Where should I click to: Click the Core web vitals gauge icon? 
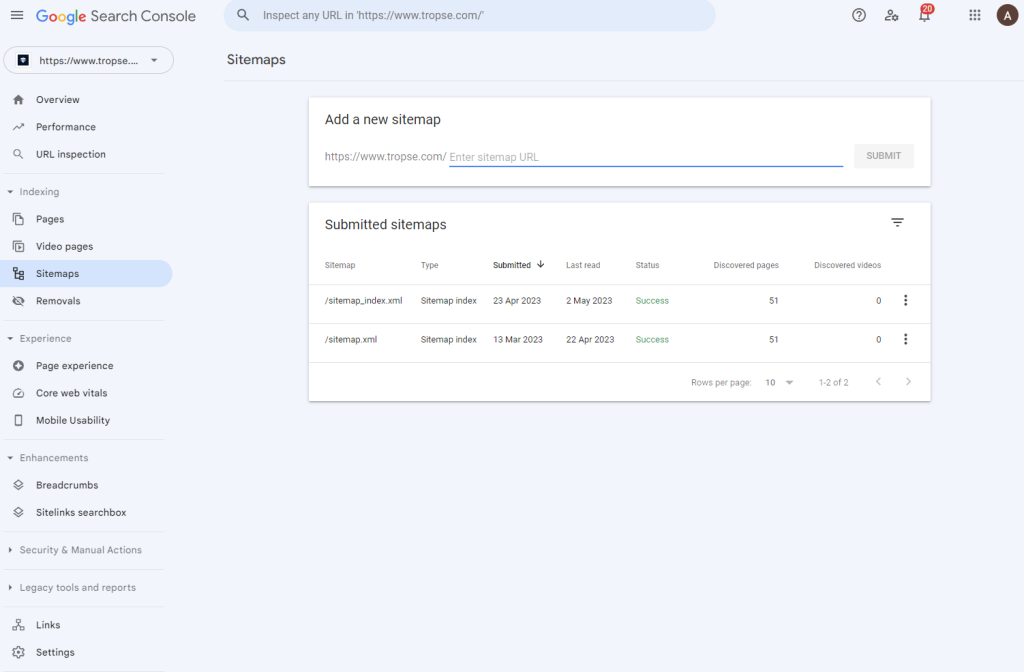pyautogui.click(x=18, y=393)
